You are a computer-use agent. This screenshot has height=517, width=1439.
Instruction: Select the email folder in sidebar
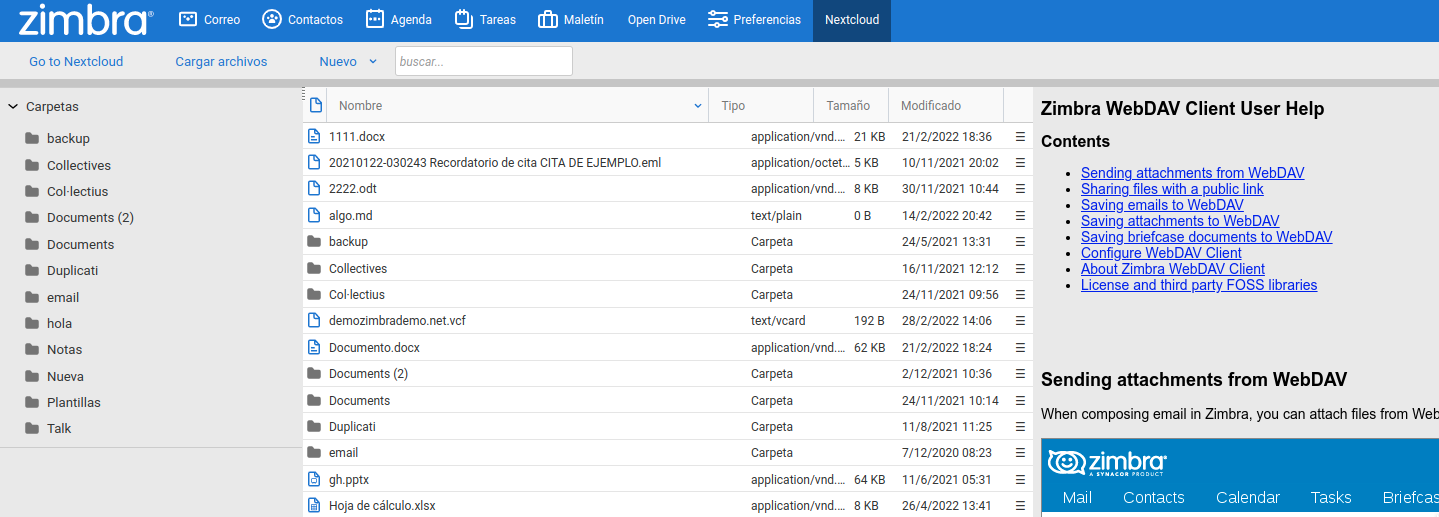[x=63, y=297]
